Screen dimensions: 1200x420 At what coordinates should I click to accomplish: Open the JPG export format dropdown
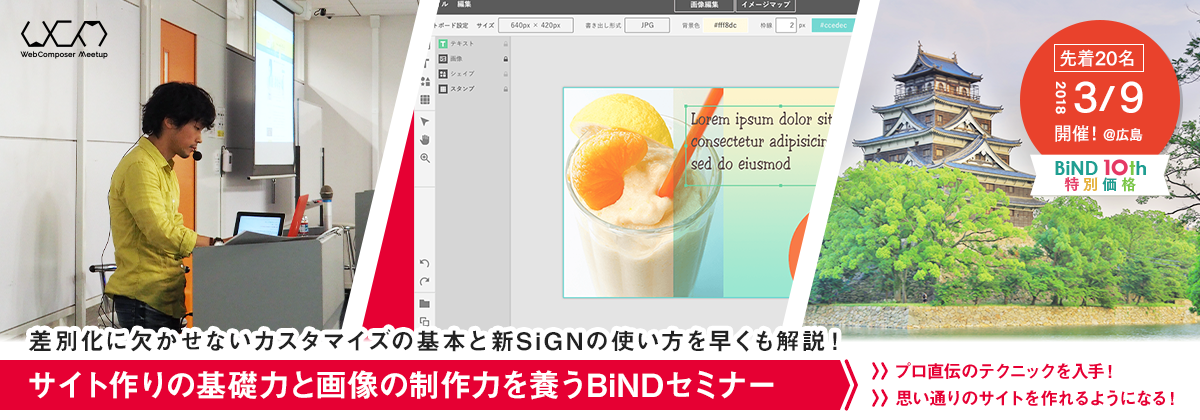(647, 25)
